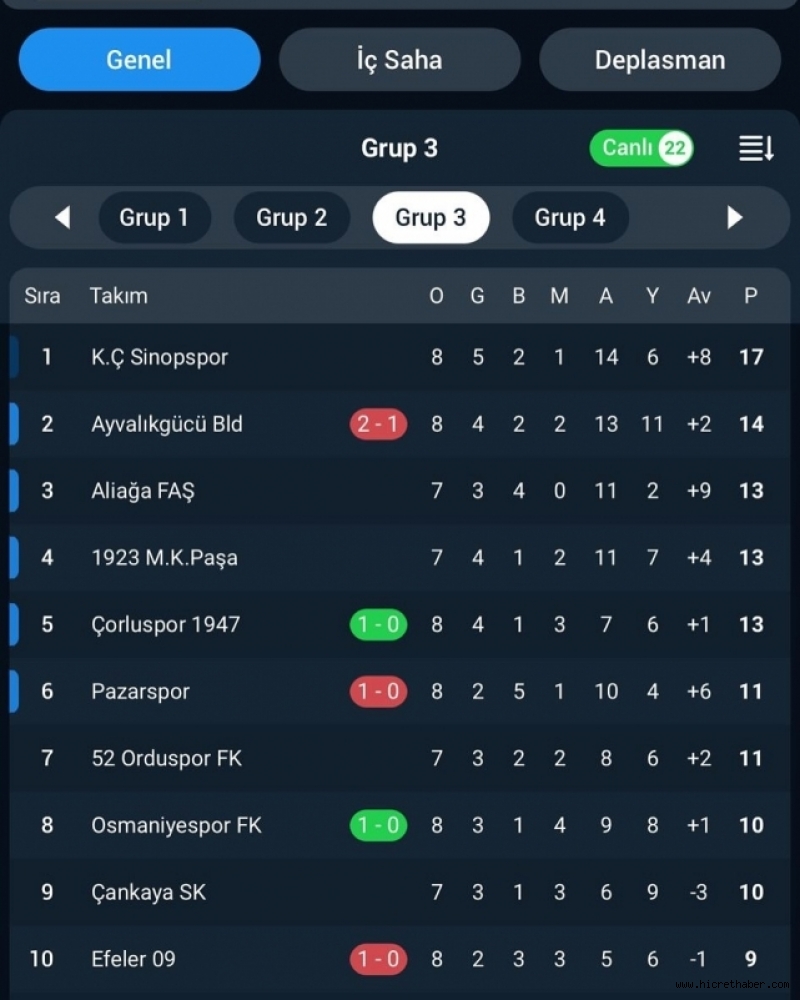800x1000 pixels.
Task: Toggle the Canlı live switch
Action: (641, 148)
